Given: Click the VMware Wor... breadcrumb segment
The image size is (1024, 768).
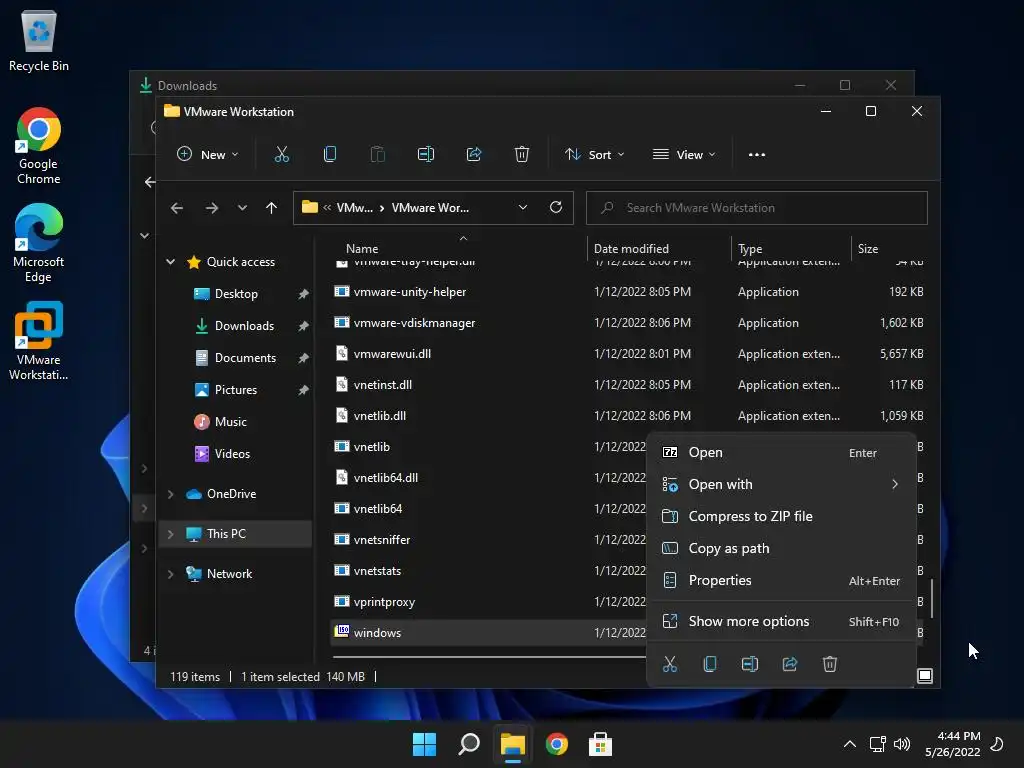Looking at the screenshot, I should (430, 208).
